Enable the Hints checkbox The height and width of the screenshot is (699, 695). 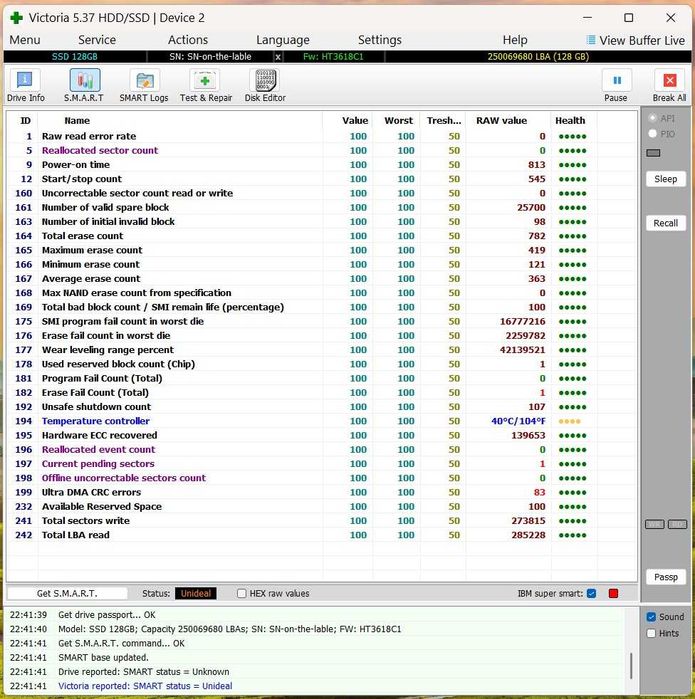pos(651,633)
